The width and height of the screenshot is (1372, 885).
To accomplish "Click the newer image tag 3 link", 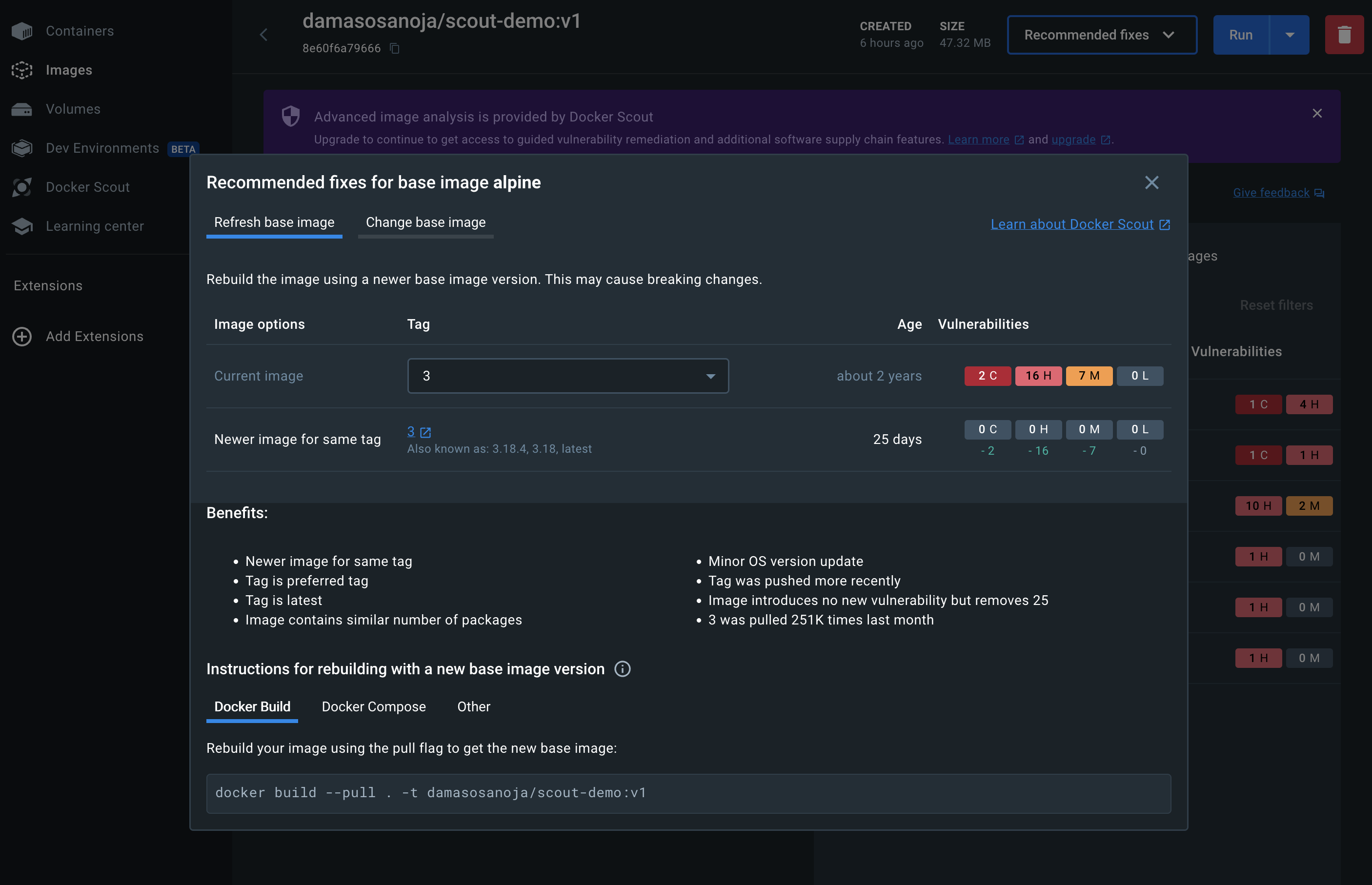I will point(411,432).
